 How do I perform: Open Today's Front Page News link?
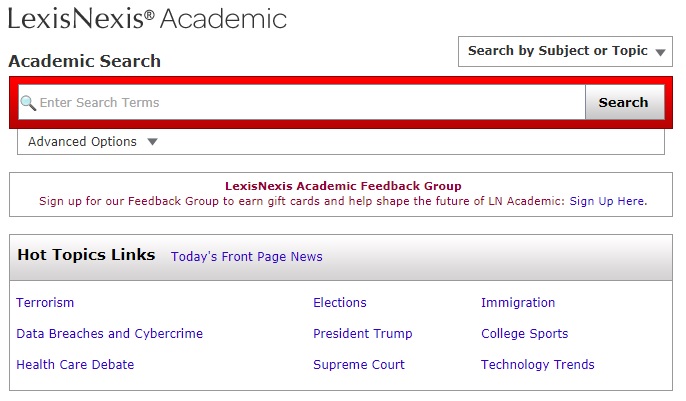click(x=246, y=257)
